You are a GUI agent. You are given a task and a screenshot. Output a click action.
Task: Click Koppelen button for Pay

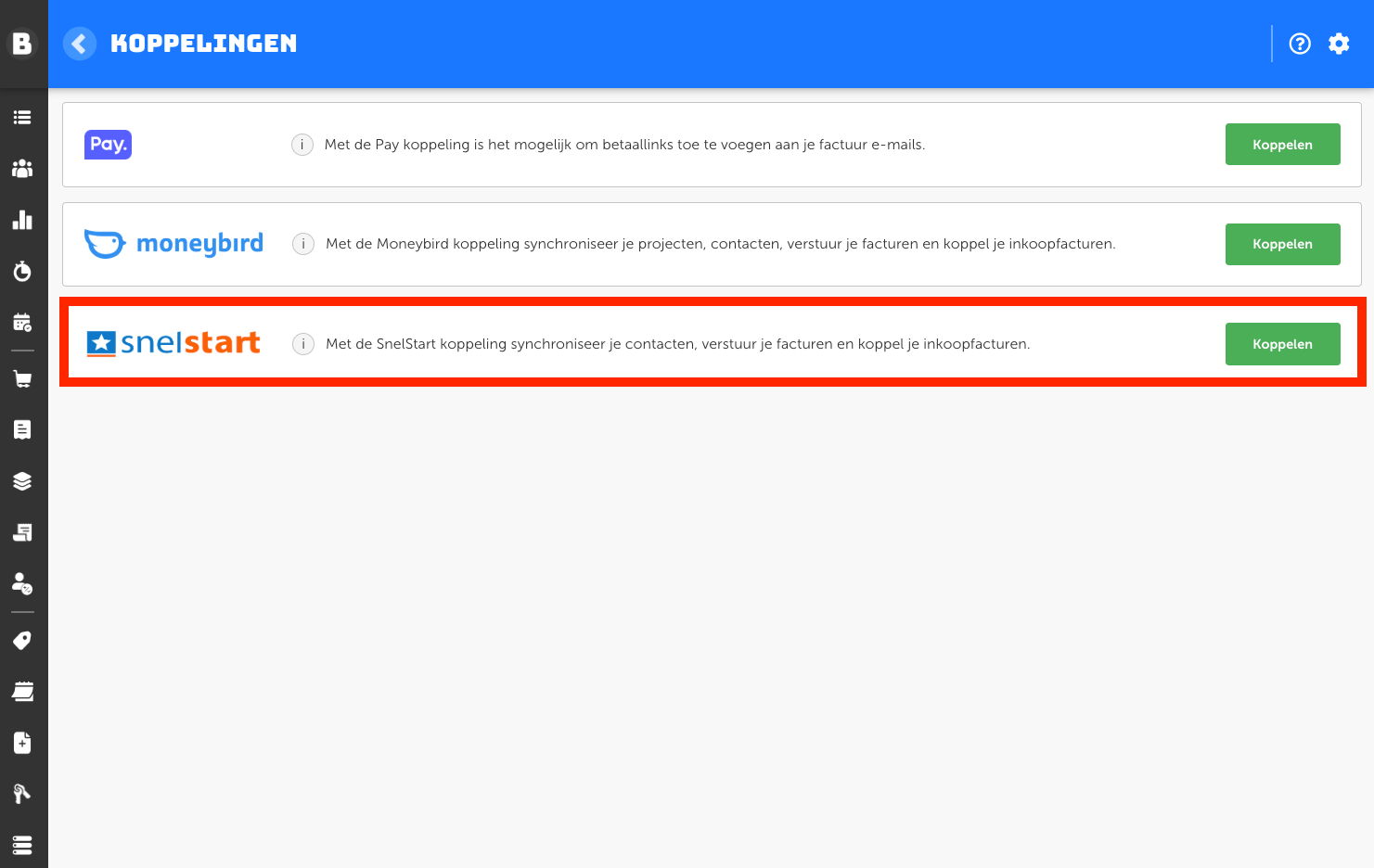(1282, 145)
